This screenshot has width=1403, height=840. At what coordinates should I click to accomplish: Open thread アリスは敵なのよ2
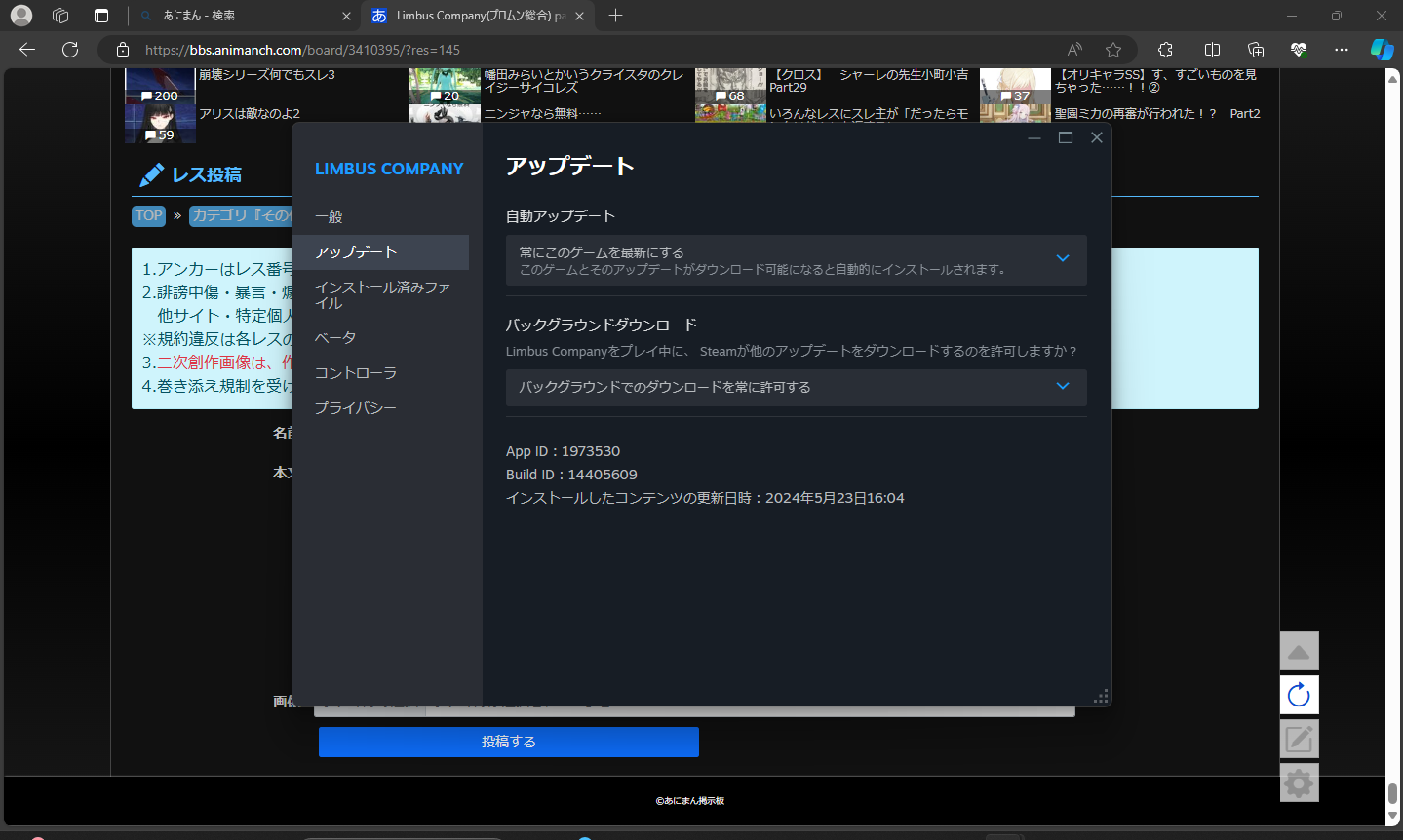point(250,114)
